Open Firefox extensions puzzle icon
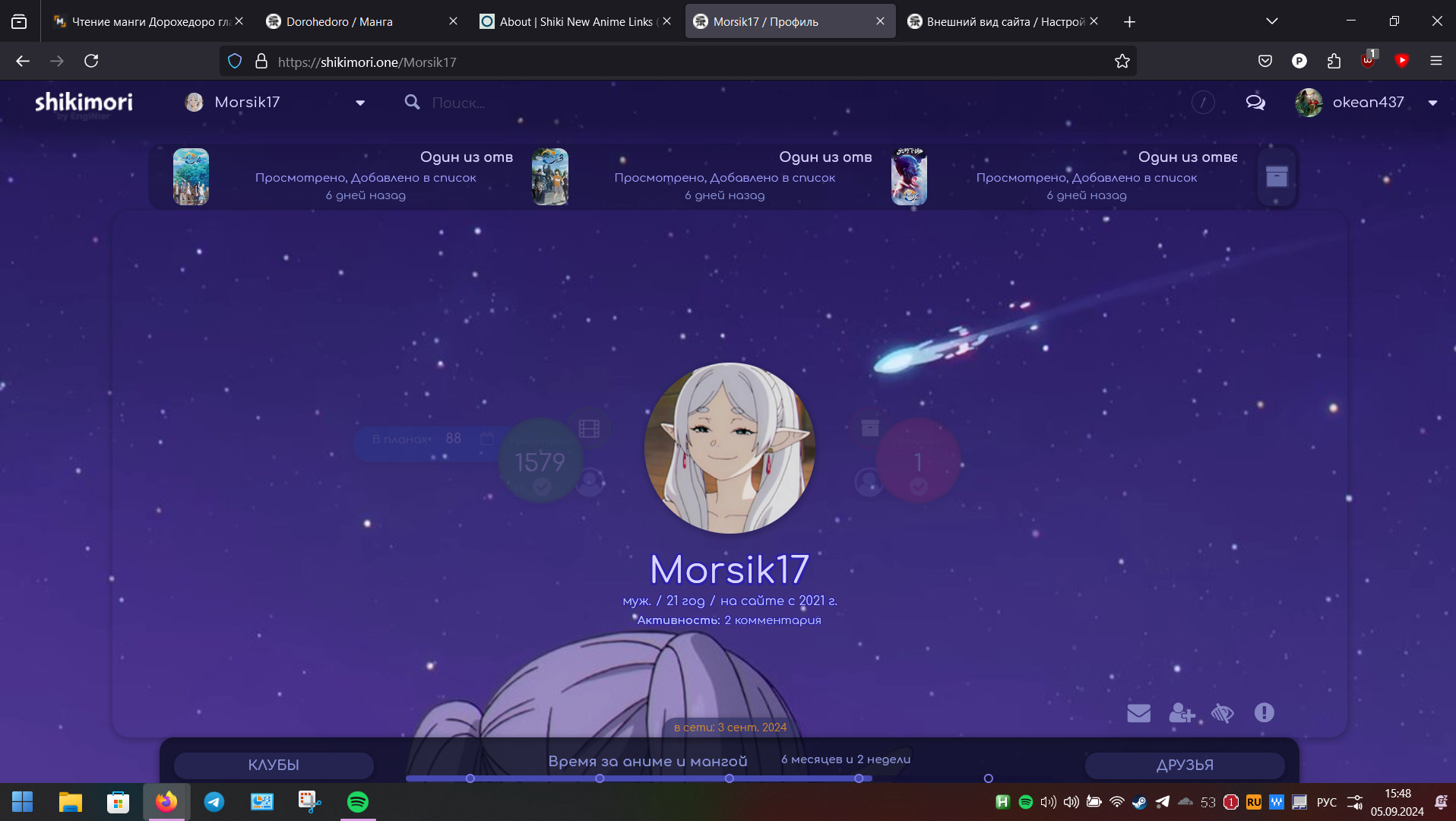The image size is (1456, 821). pyautogui.click(x=1334, y=62)
